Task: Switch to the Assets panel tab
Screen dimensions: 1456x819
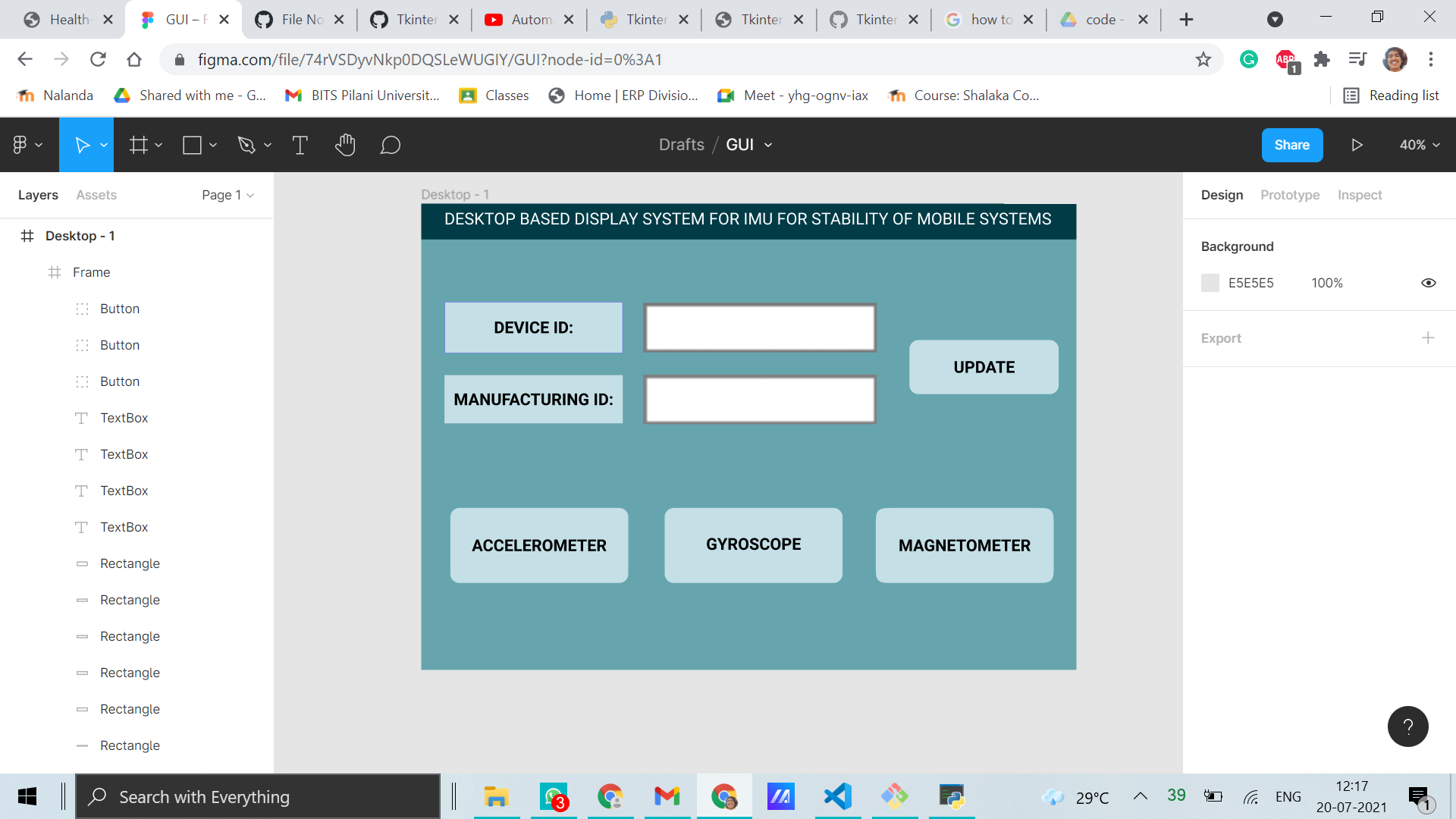Action: [96, 195]
